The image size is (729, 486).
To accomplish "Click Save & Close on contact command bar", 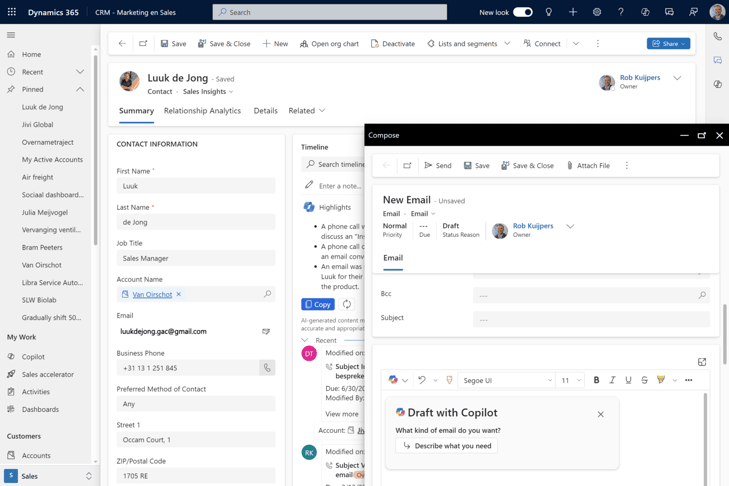I will click(x=224, y=44).
